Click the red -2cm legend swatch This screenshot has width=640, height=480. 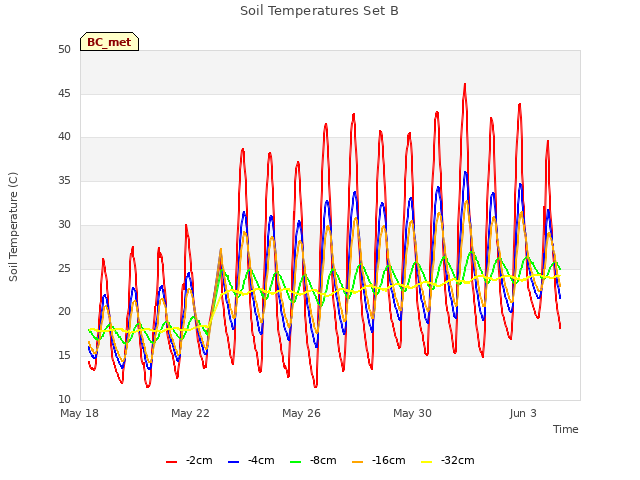point(171,462)
